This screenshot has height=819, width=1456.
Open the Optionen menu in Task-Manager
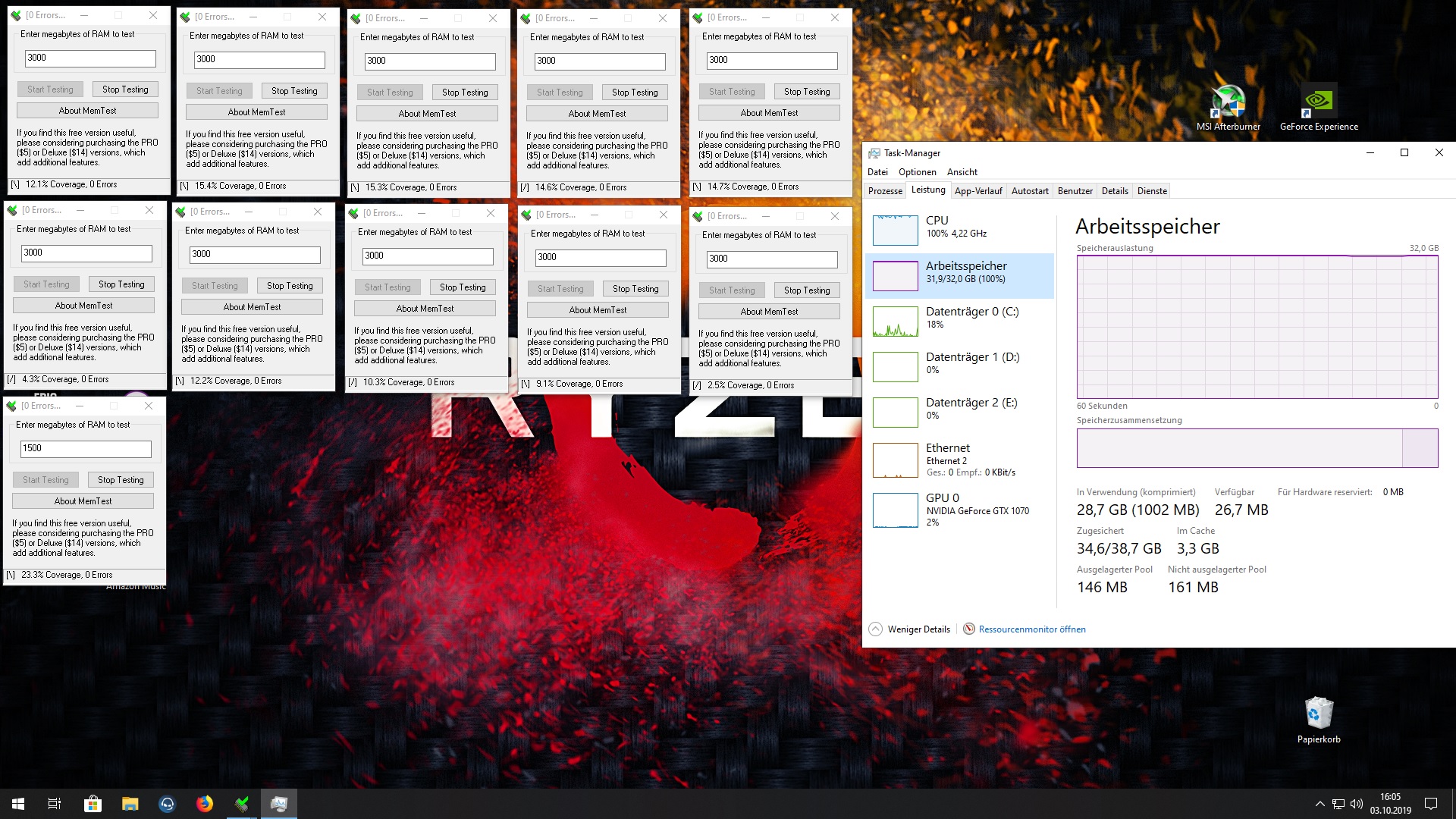(917, 172)
